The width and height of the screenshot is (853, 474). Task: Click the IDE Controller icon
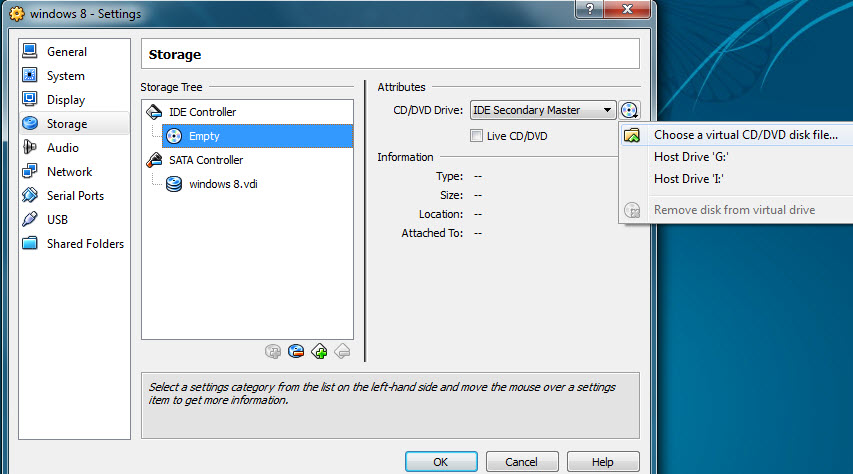154,112
